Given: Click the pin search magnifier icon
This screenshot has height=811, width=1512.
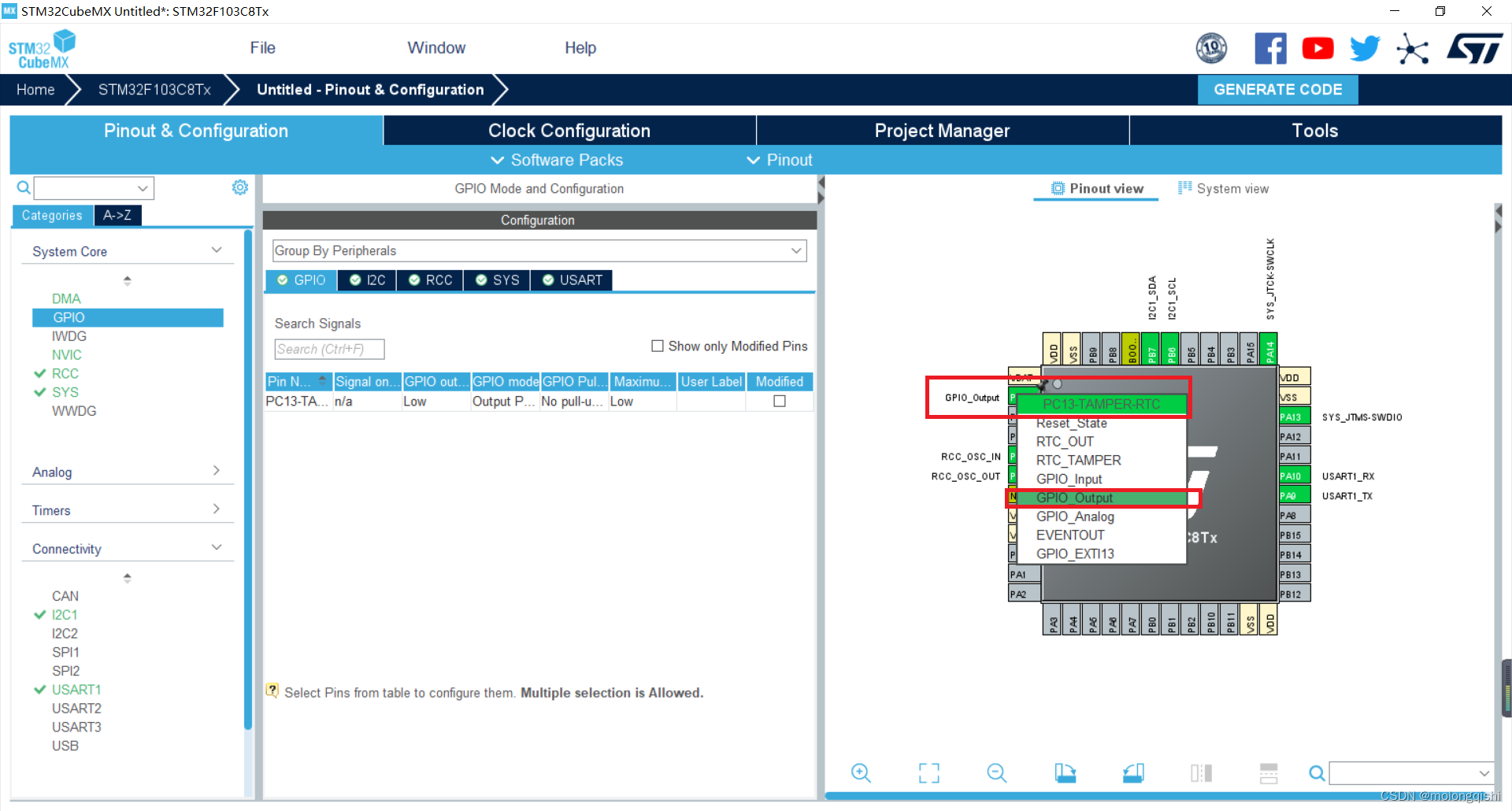Looking at the screenshot, I should pos(1316,773).
